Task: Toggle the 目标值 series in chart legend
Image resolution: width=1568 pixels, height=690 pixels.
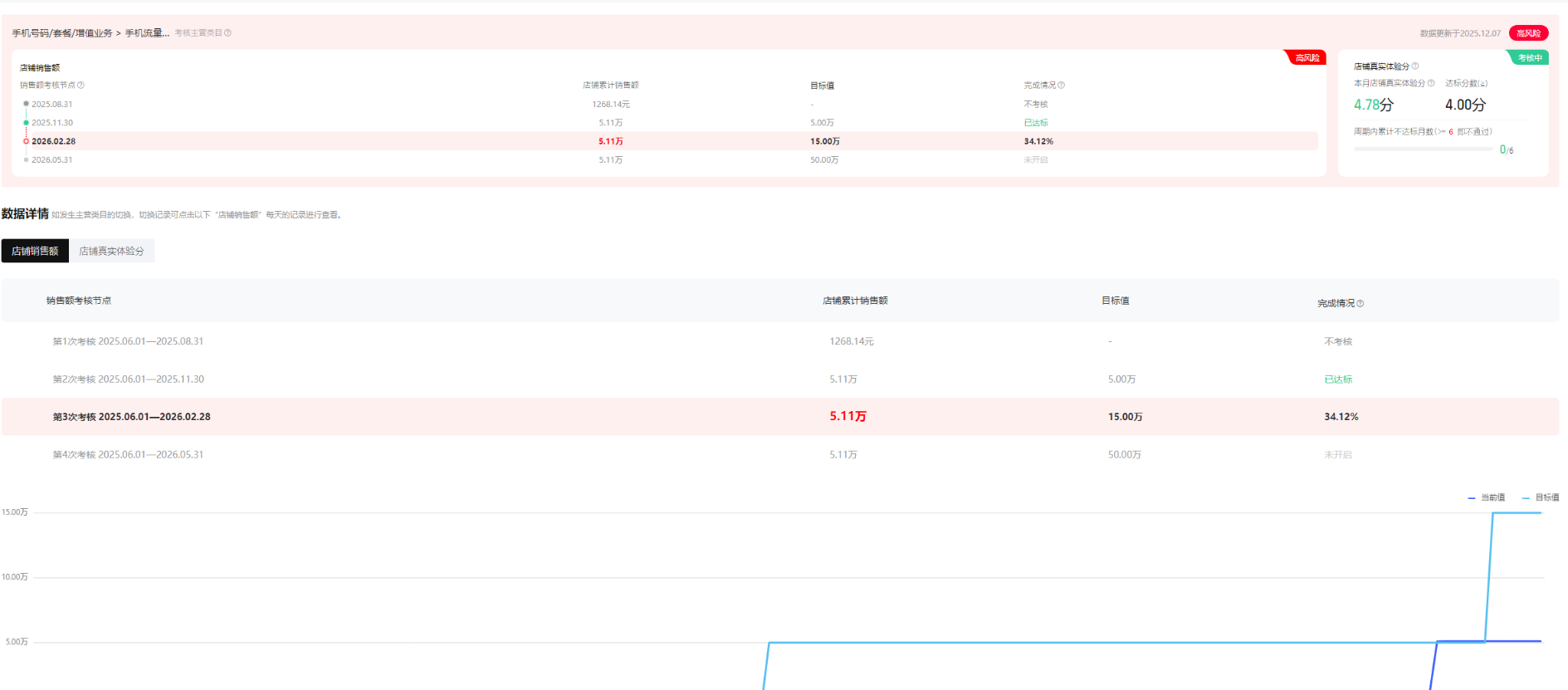Action: click(1540, 497)
